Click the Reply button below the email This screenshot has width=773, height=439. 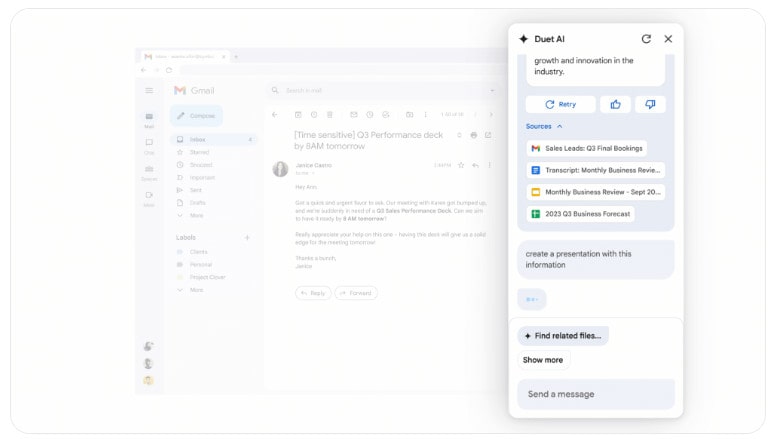coord(313,293)
